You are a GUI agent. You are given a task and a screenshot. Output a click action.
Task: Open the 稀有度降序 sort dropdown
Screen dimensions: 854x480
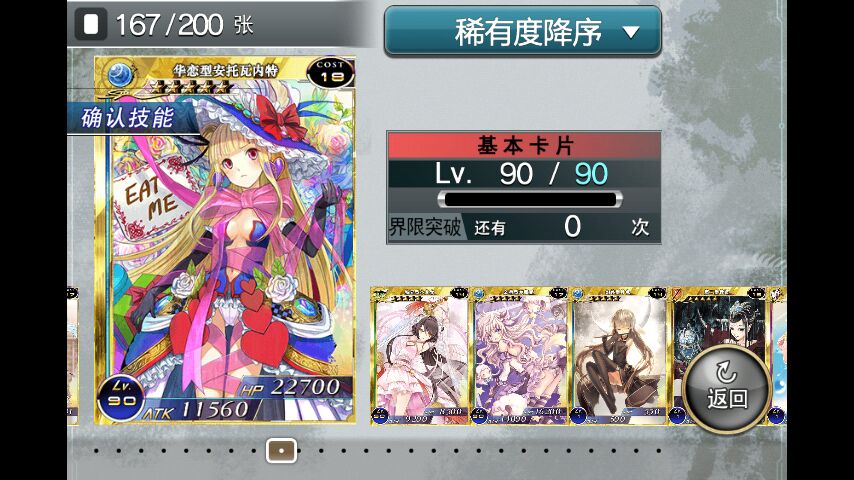pos(523,31)
